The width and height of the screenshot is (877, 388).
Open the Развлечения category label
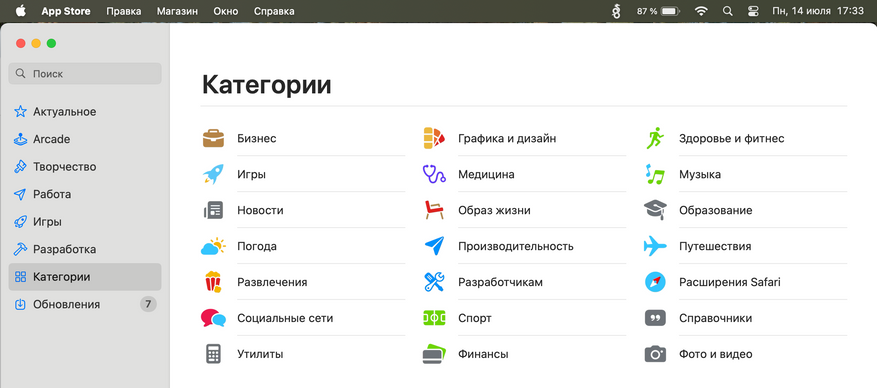272,282
